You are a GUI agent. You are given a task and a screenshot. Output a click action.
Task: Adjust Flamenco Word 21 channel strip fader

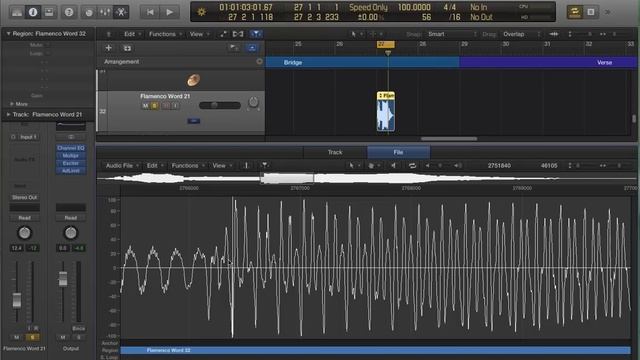[x=17, y=300]
